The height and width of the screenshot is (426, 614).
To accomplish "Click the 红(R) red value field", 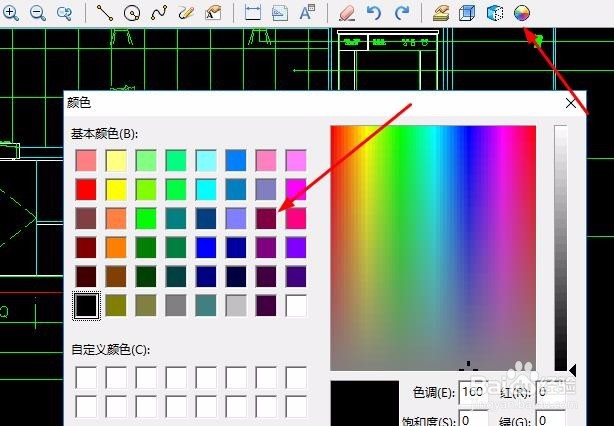I will [550, 392].
